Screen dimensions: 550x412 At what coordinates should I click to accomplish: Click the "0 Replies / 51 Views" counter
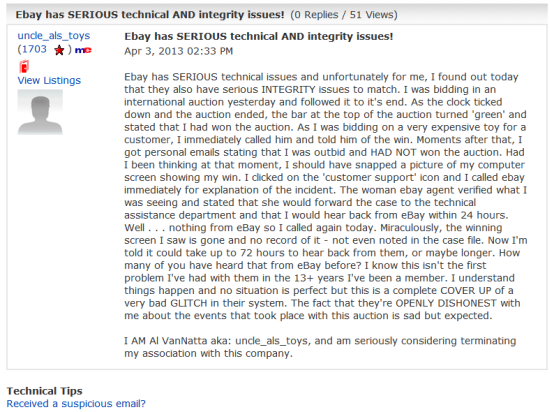(x=344, y=15)
